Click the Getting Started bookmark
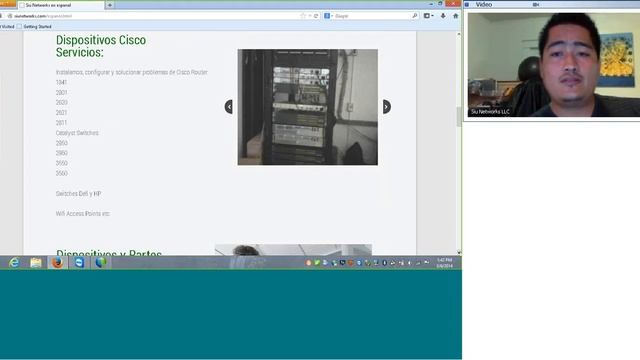 point(34,27)
